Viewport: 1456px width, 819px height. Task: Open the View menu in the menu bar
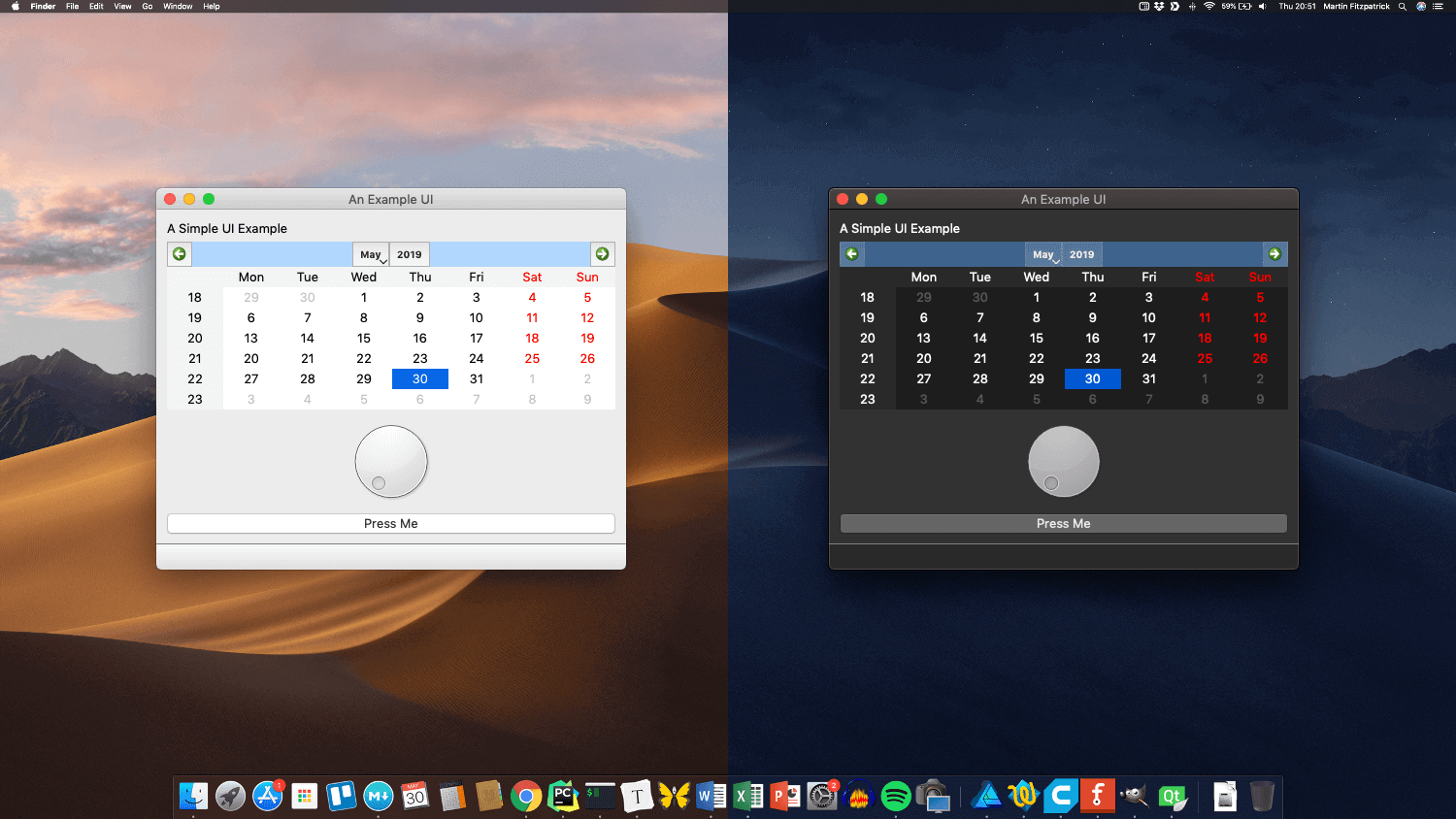coord(121,6)
